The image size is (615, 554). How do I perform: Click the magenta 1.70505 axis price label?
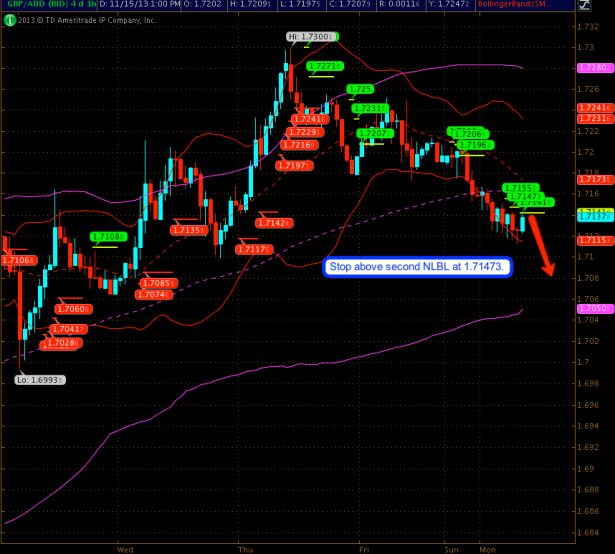click(595, 308)
